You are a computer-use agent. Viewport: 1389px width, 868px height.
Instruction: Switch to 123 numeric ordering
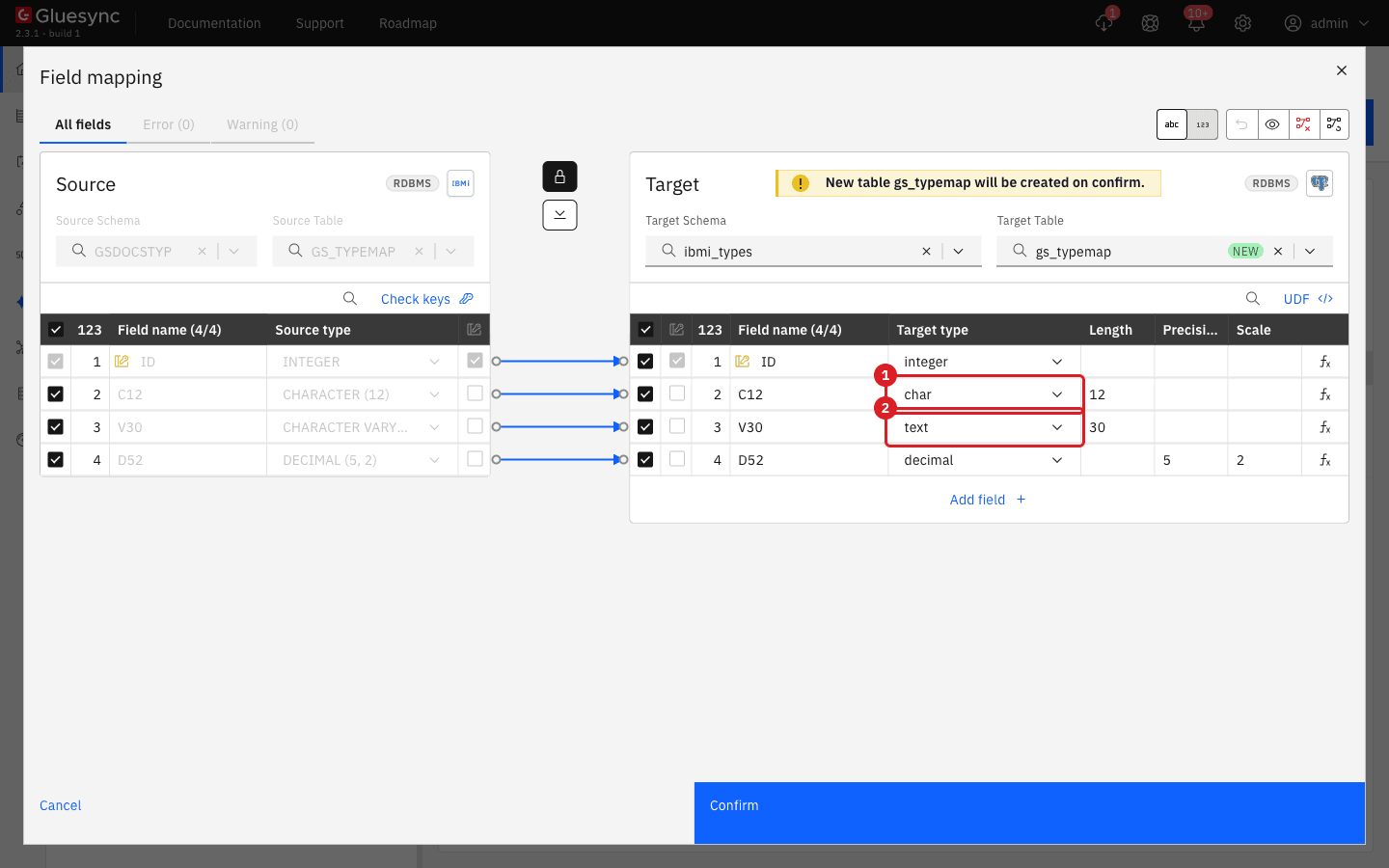pyautogui.click(x=1203, y=124)
